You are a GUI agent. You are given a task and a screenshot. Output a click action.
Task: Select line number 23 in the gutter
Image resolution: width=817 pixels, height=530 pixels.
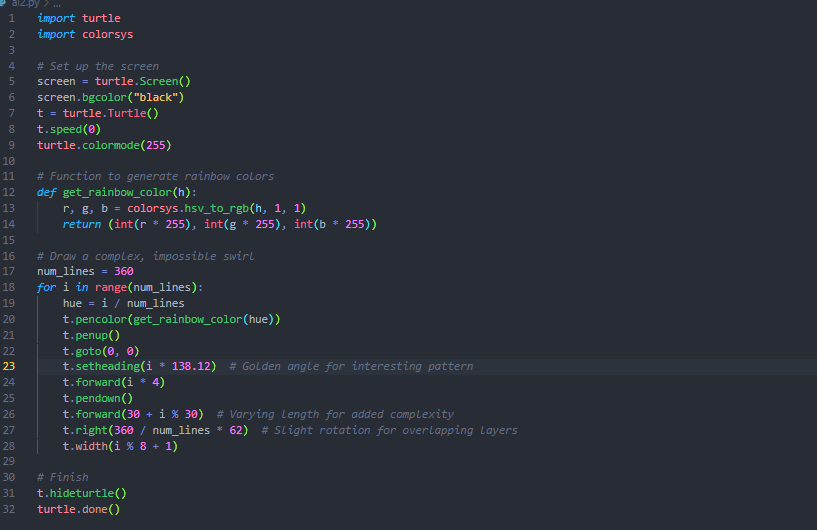click(9, 367)
